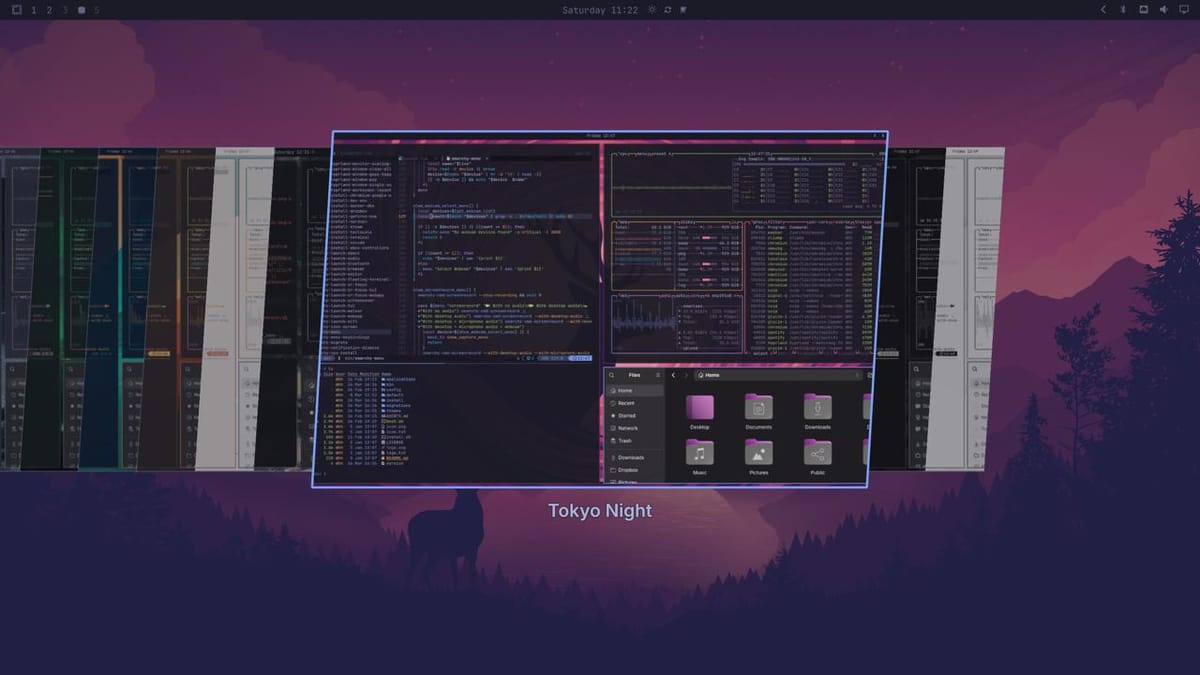The image size is (1200, 675).
Task: Open the network indicator in the top bar
Action: (1143, 10)
